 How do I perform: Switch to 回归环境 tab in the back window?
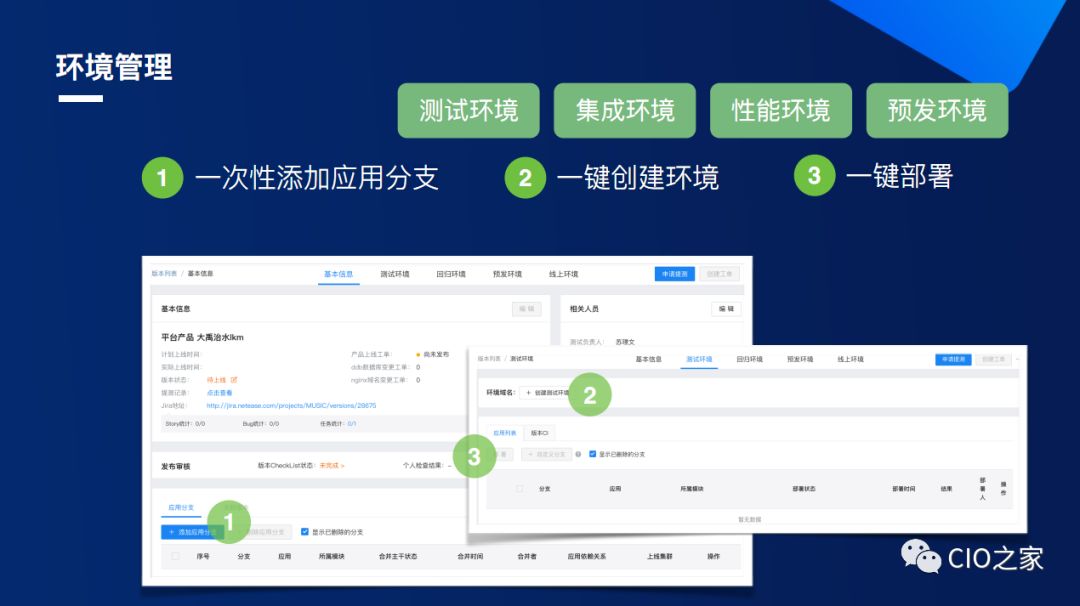450,274
